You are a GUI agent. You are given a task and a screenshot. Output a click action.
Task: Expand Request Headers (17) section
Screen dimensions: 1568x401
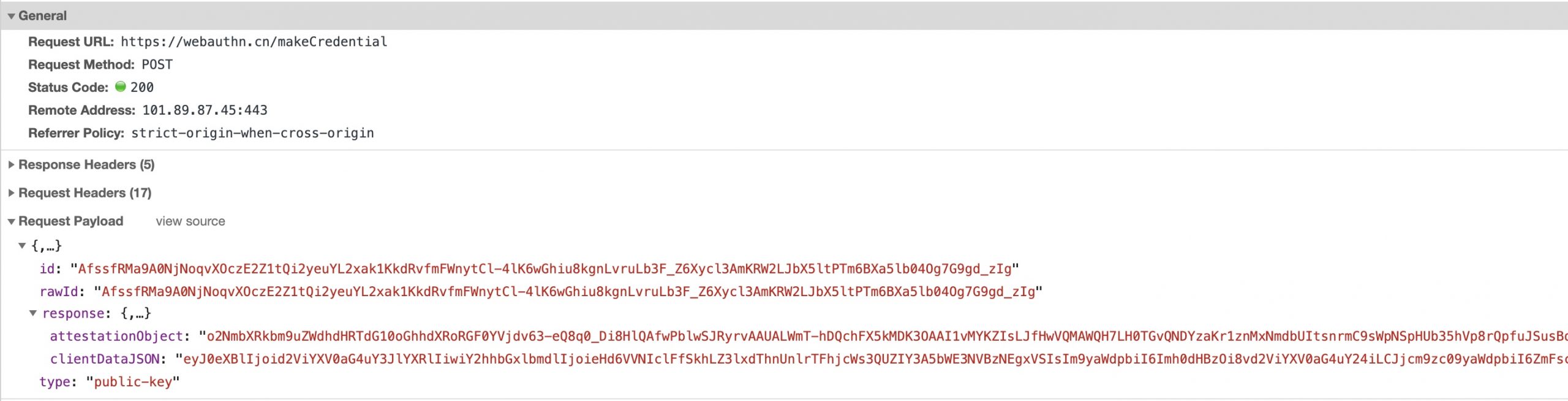tap(11, 193)
